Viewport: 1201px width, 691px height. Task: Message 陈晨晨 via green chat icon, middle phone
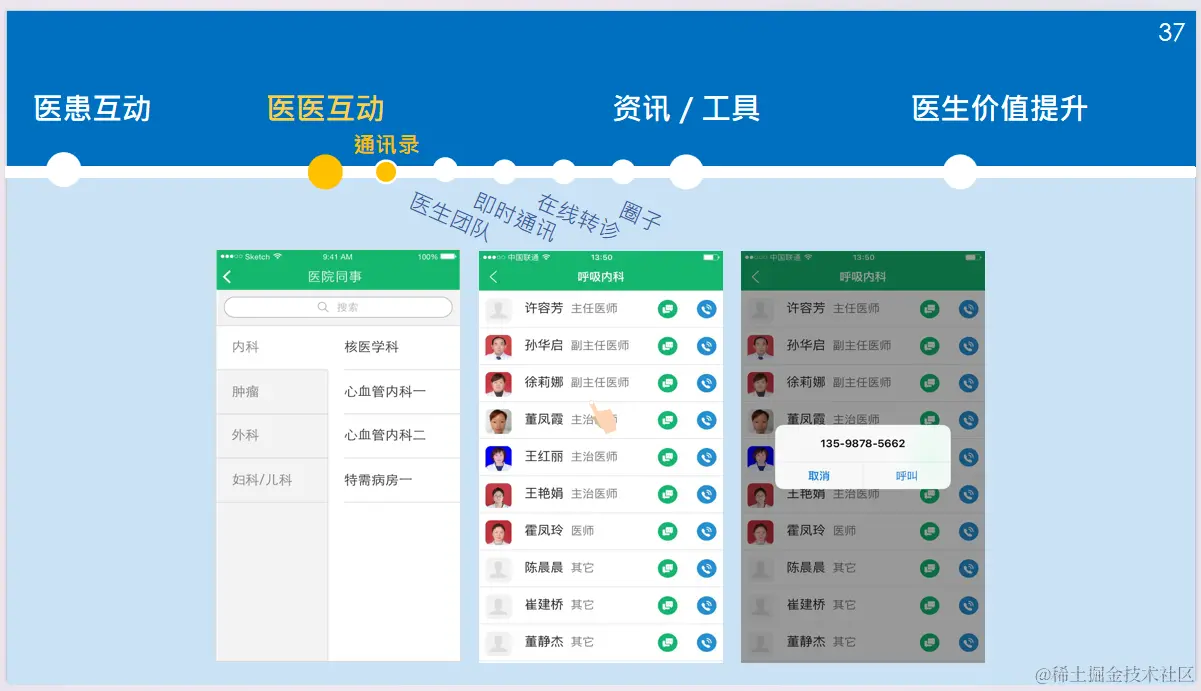point(668,568)
